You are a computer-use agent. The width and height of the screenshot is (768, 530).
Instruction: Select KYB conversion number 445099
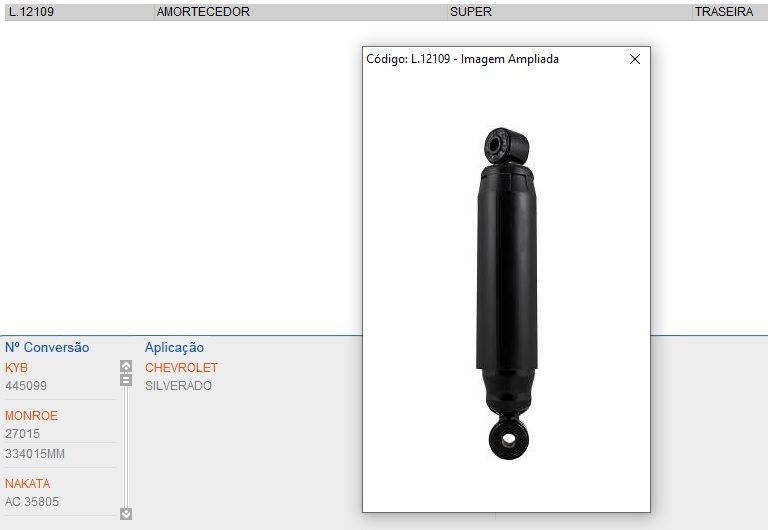(26, 386)
